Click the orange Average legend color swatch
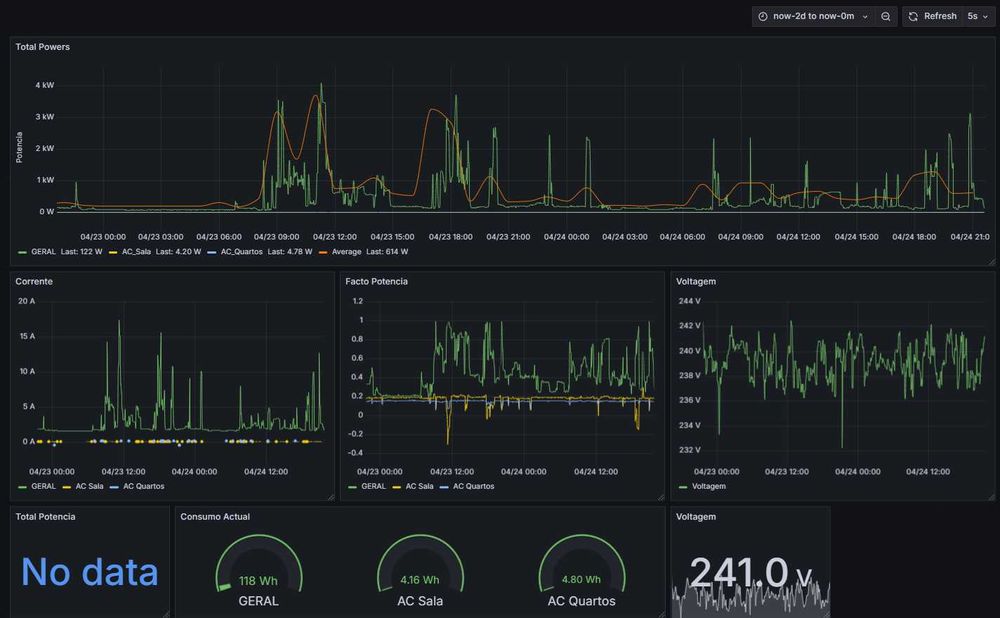The width and height of the screenshot is (1000, 618). [x=323, y=253]
